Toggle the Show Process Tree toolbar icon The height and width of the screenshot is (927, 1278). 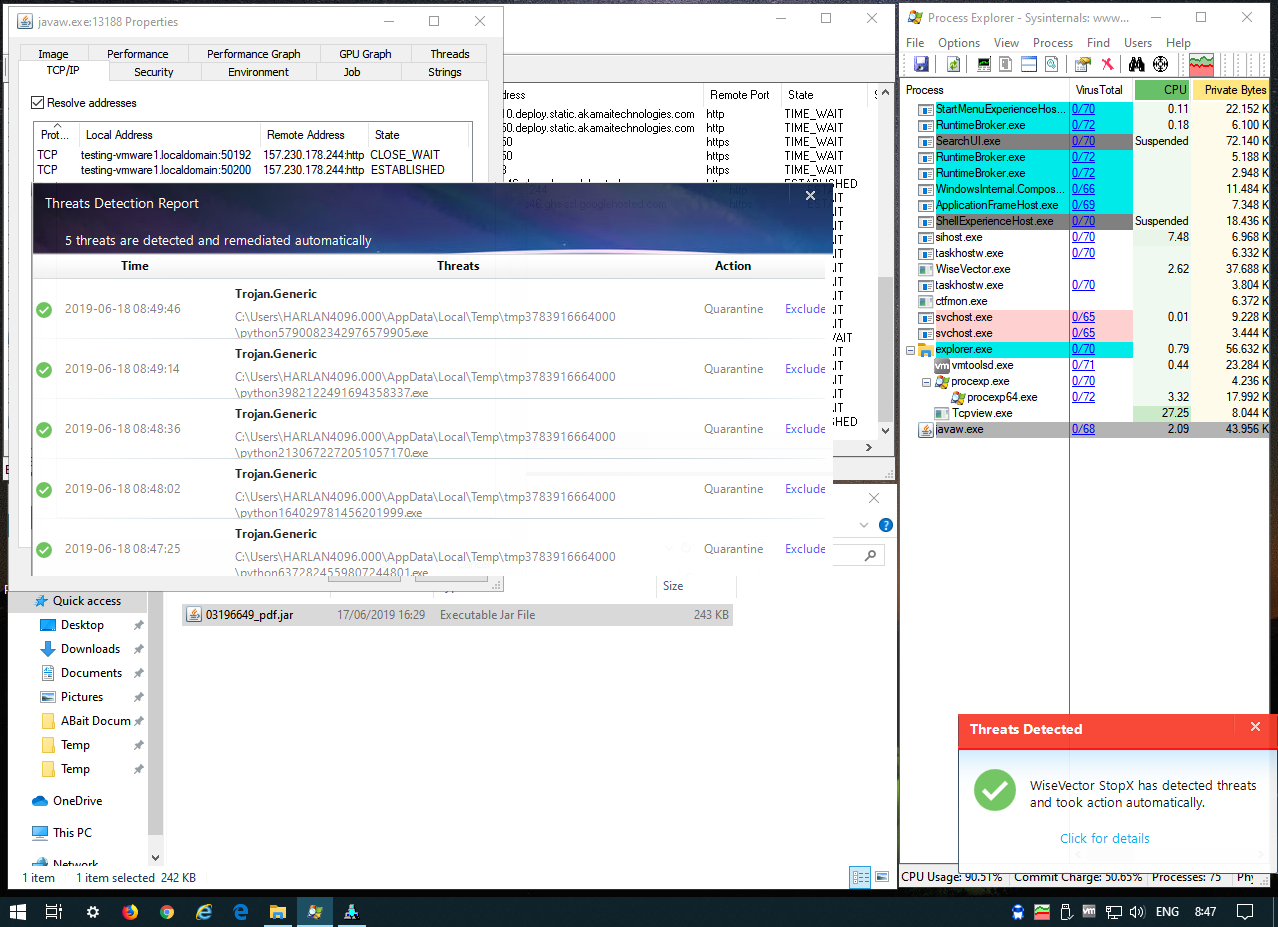(1005, 64)
